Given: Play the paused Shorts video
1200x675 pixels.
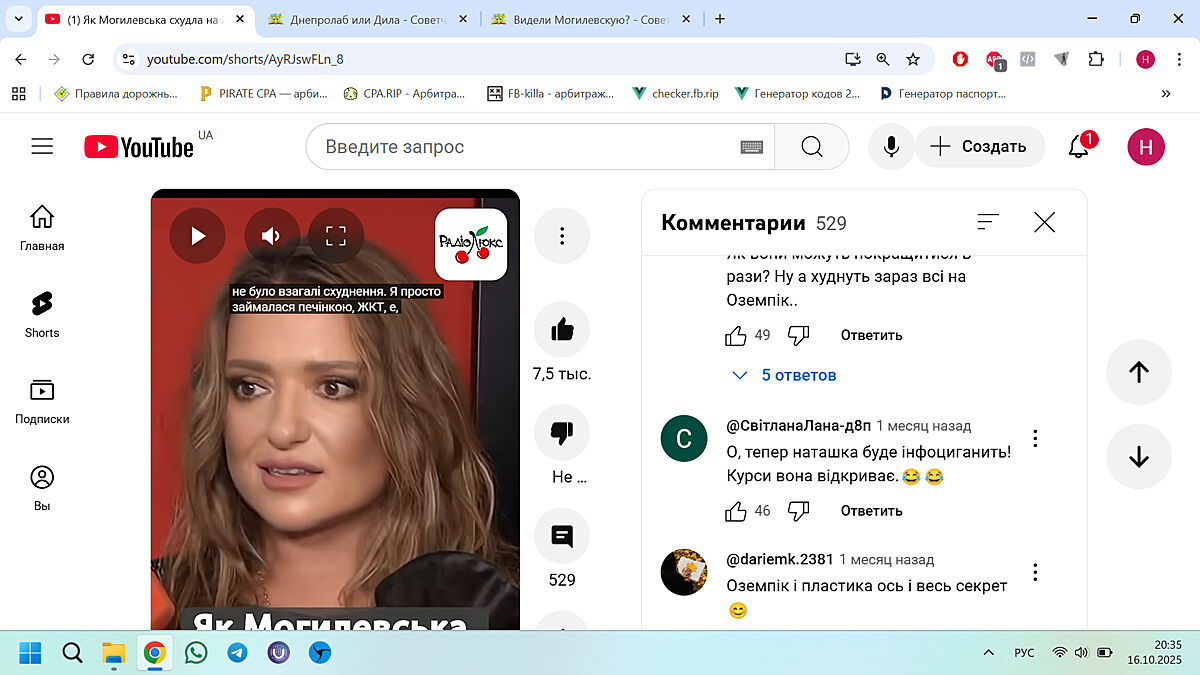Looking at the screenshot, I should pyautogui.click(x=197, y=236).
